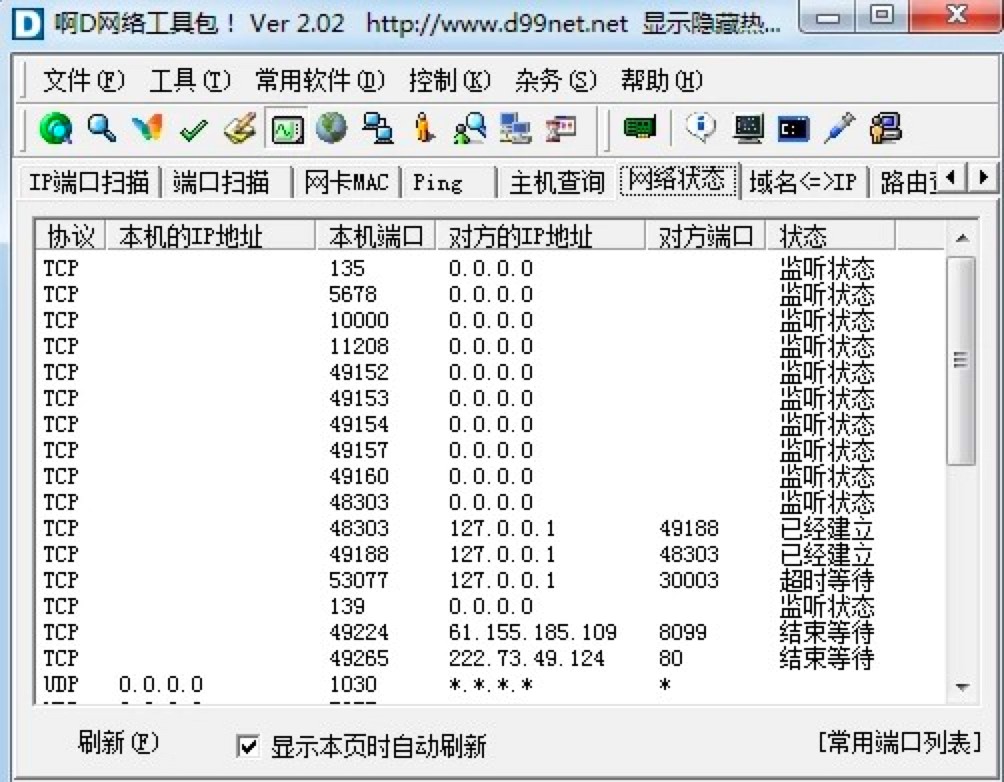This screenshot has height=782, width=1004.
Task: Switch to the IP端口扫描 tab
Action: click(89, 183)
